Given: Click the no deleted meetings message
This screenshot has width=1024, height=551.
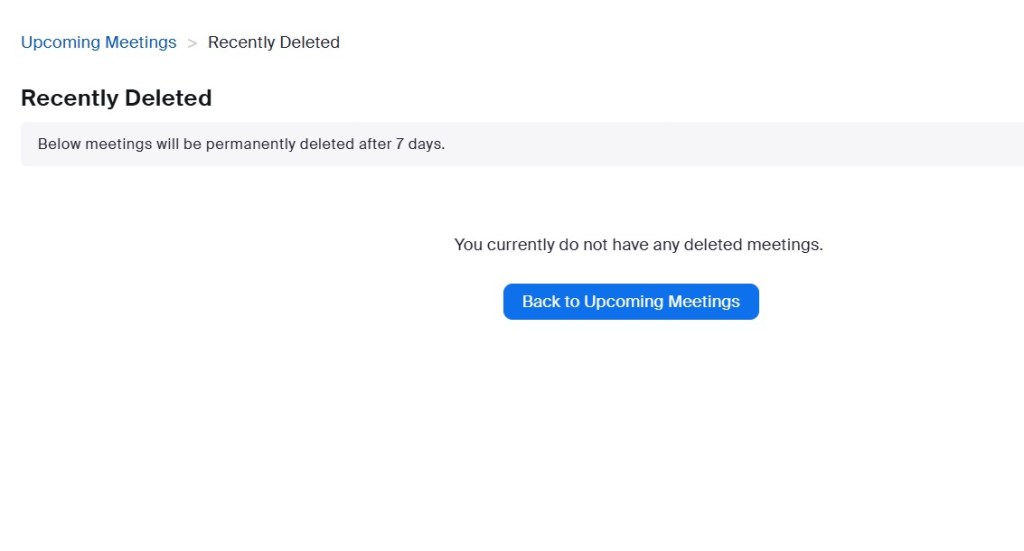Looking at the screenshot, I should point(638,244).
